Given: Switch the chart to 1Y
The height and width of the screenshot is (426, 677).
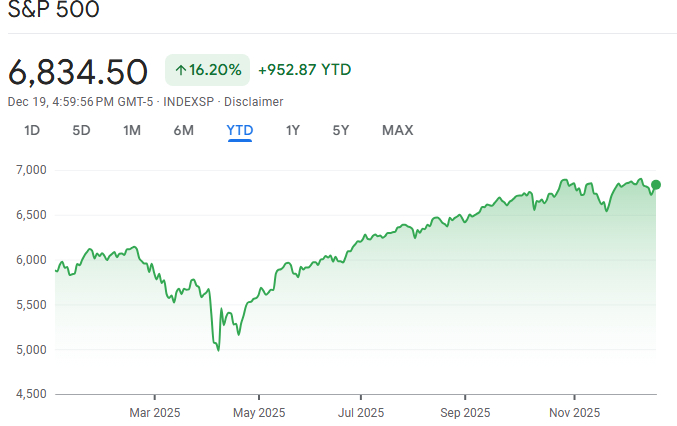Looking at the screenshot, I should tap(293, 130).
